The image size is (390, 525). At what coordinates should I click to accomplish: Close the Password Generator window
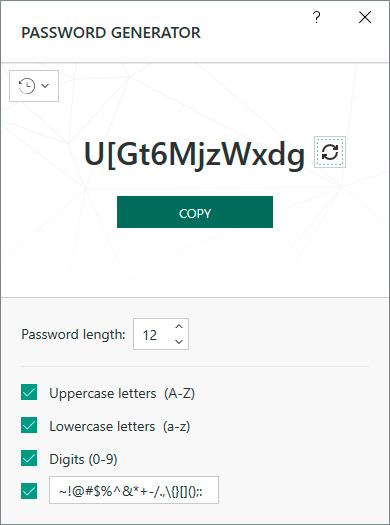point(365,17)
